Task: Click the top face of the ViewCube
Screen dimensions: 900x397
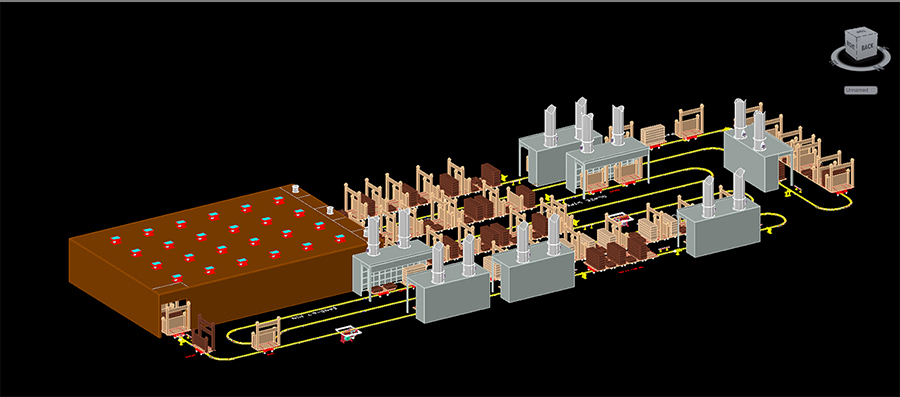Action: tap(862, 32)
